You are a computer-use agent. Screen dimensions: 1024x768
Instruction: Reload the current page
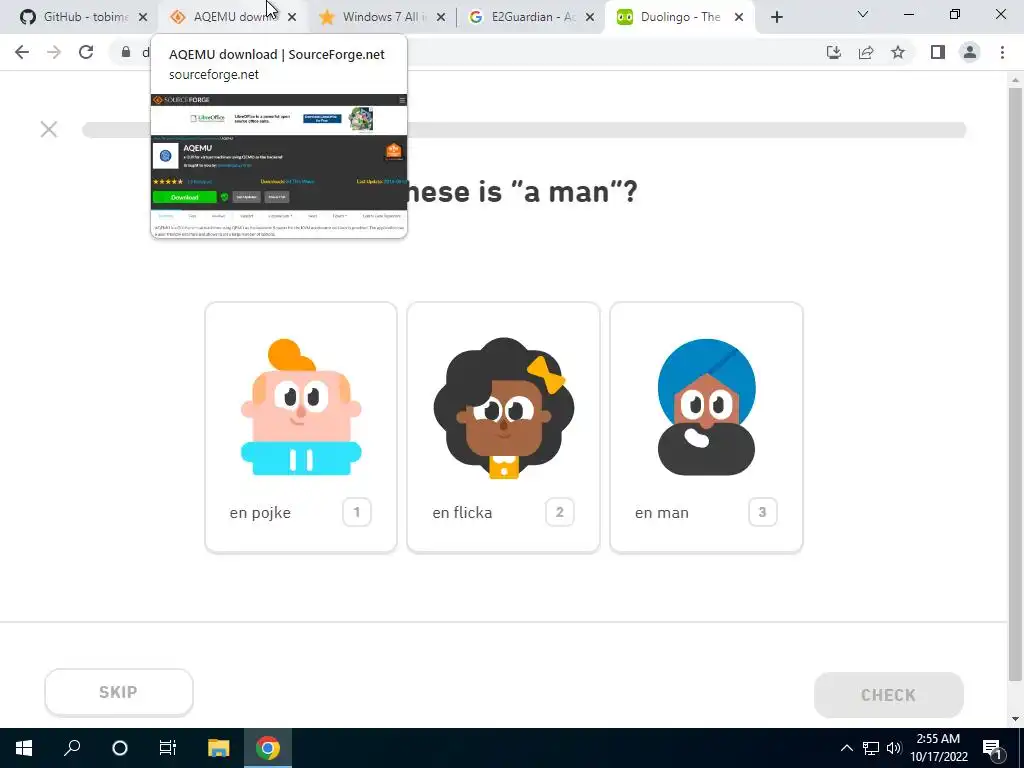pyautogui.click(x=86, y=52)
